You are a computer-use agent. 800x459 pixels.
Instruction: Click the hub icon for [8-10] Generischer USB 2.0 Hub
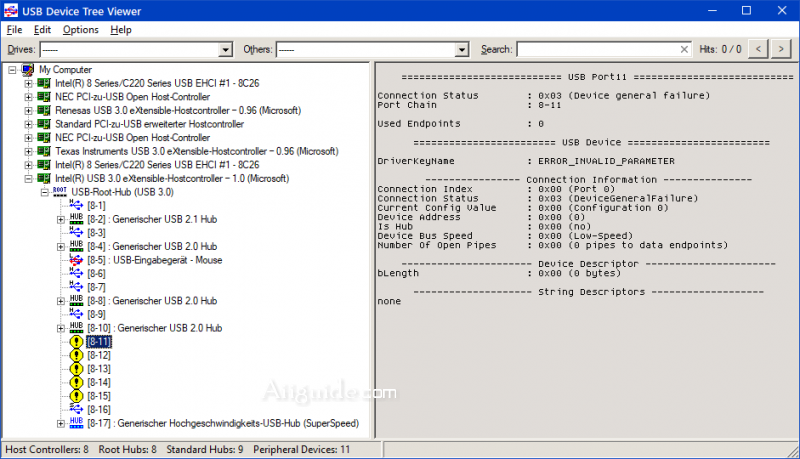[76, 327]
